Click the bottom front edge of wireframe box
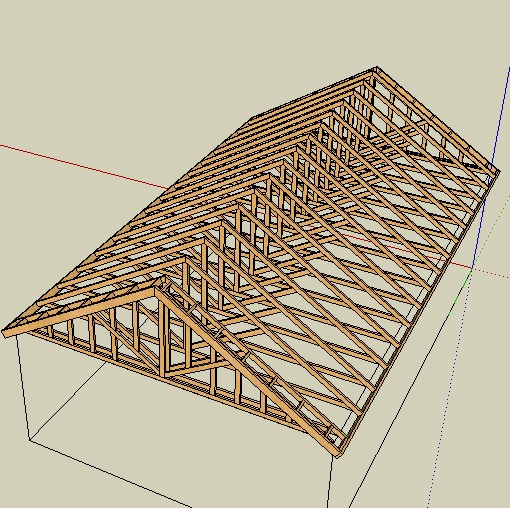This screenshot has width=510, height=508. coord(110,473)
